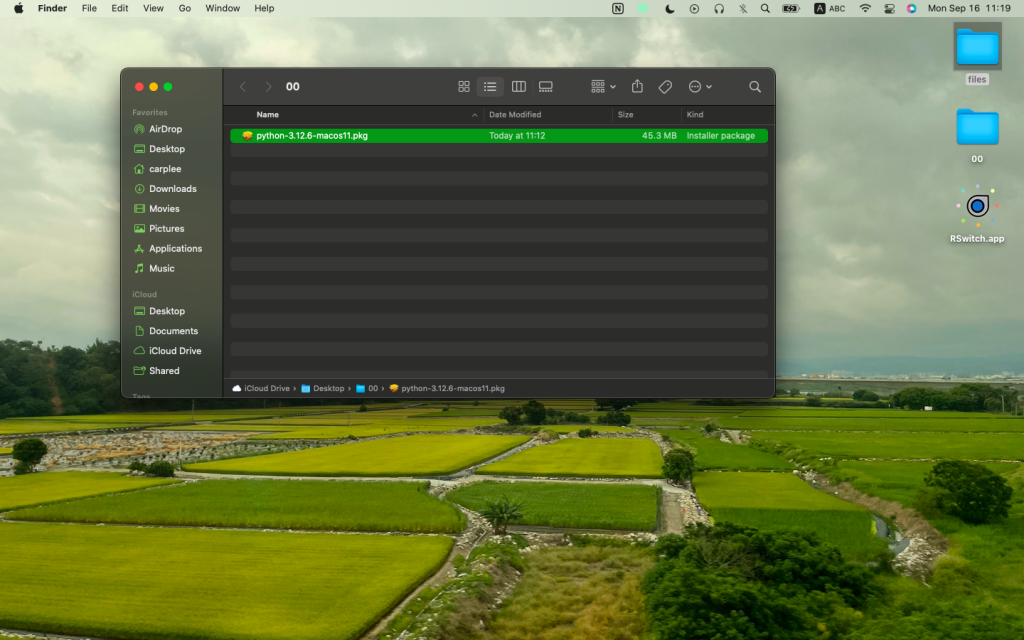This screenshot has height=640, width=1024.
Task: Open the Group By dropdown in toolbar
Action: tap(603, 87)
